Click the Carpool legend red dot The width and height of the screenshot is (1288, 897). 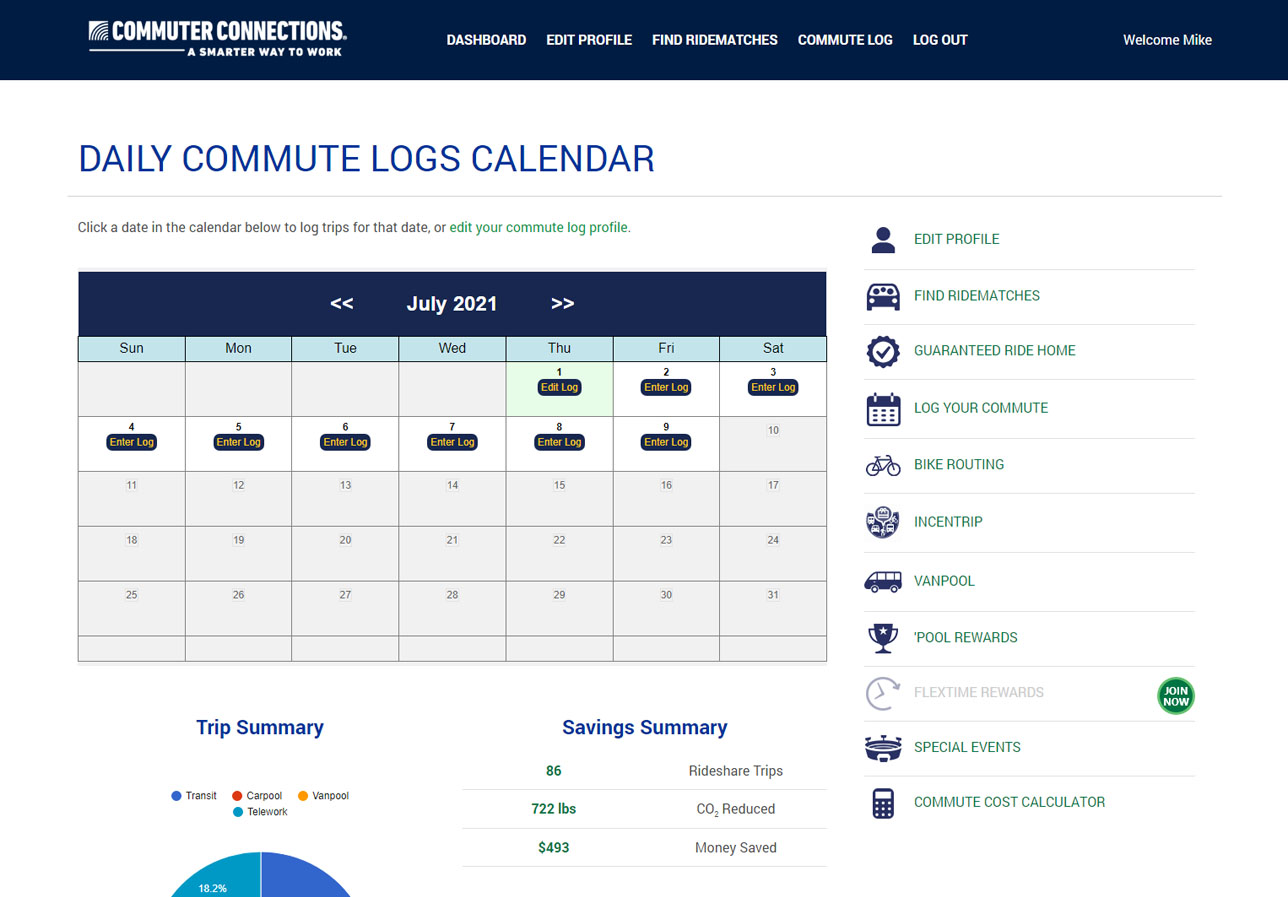coord(238,796)
